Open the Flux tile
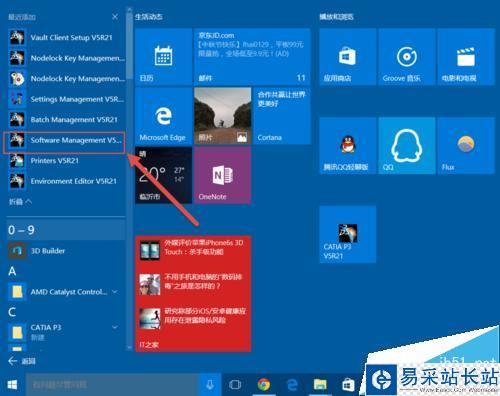This screenshot has height=396, width=500. [466, 145]
